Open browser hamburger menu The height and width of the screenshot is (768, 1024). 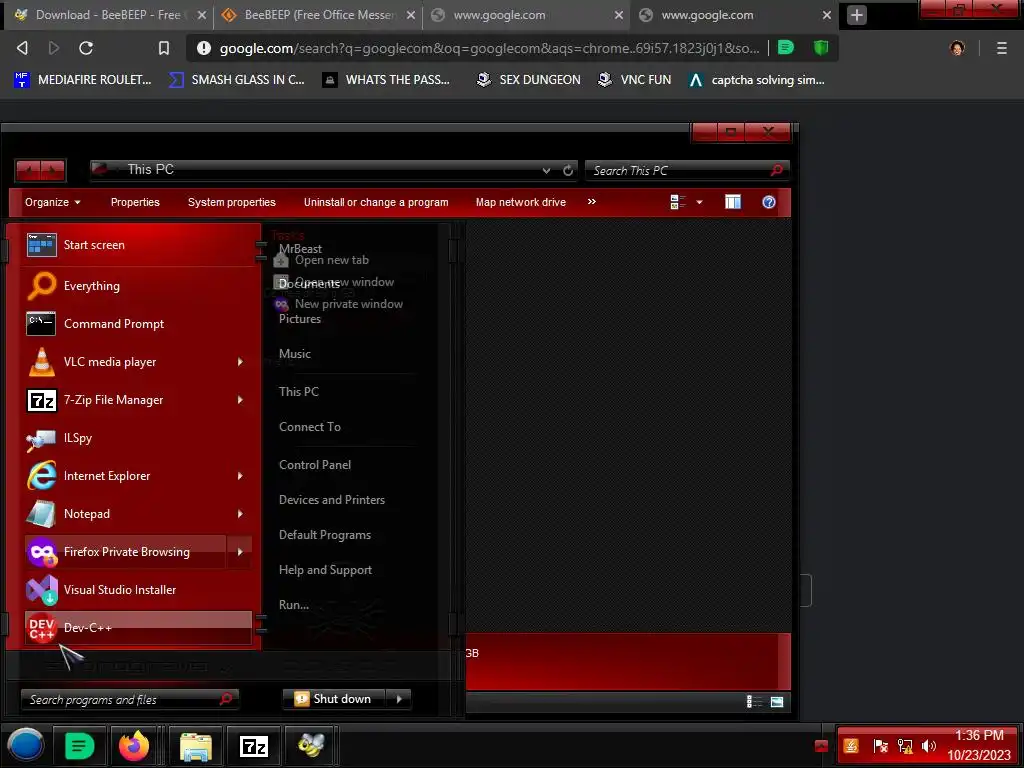(x=1001, y=48)
